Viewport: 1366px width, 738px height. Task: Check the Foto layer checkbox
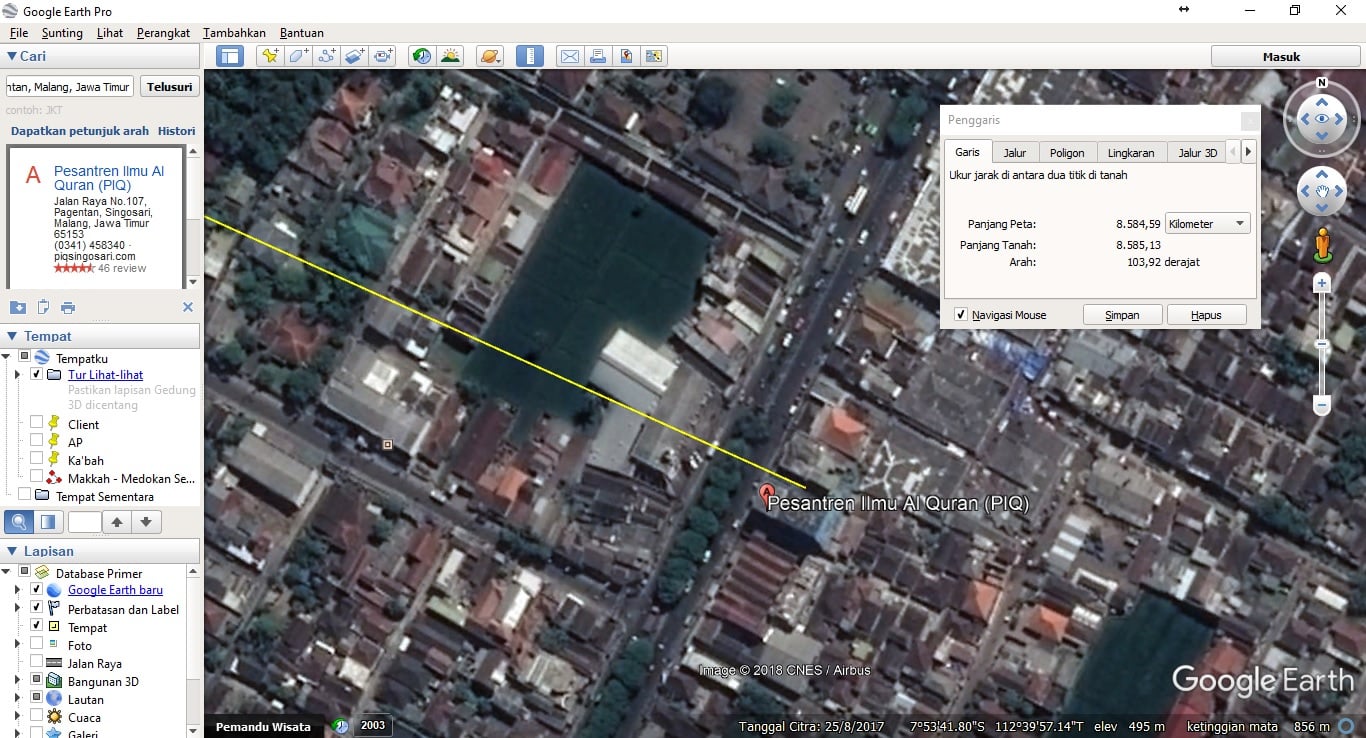tap(37, 645)
